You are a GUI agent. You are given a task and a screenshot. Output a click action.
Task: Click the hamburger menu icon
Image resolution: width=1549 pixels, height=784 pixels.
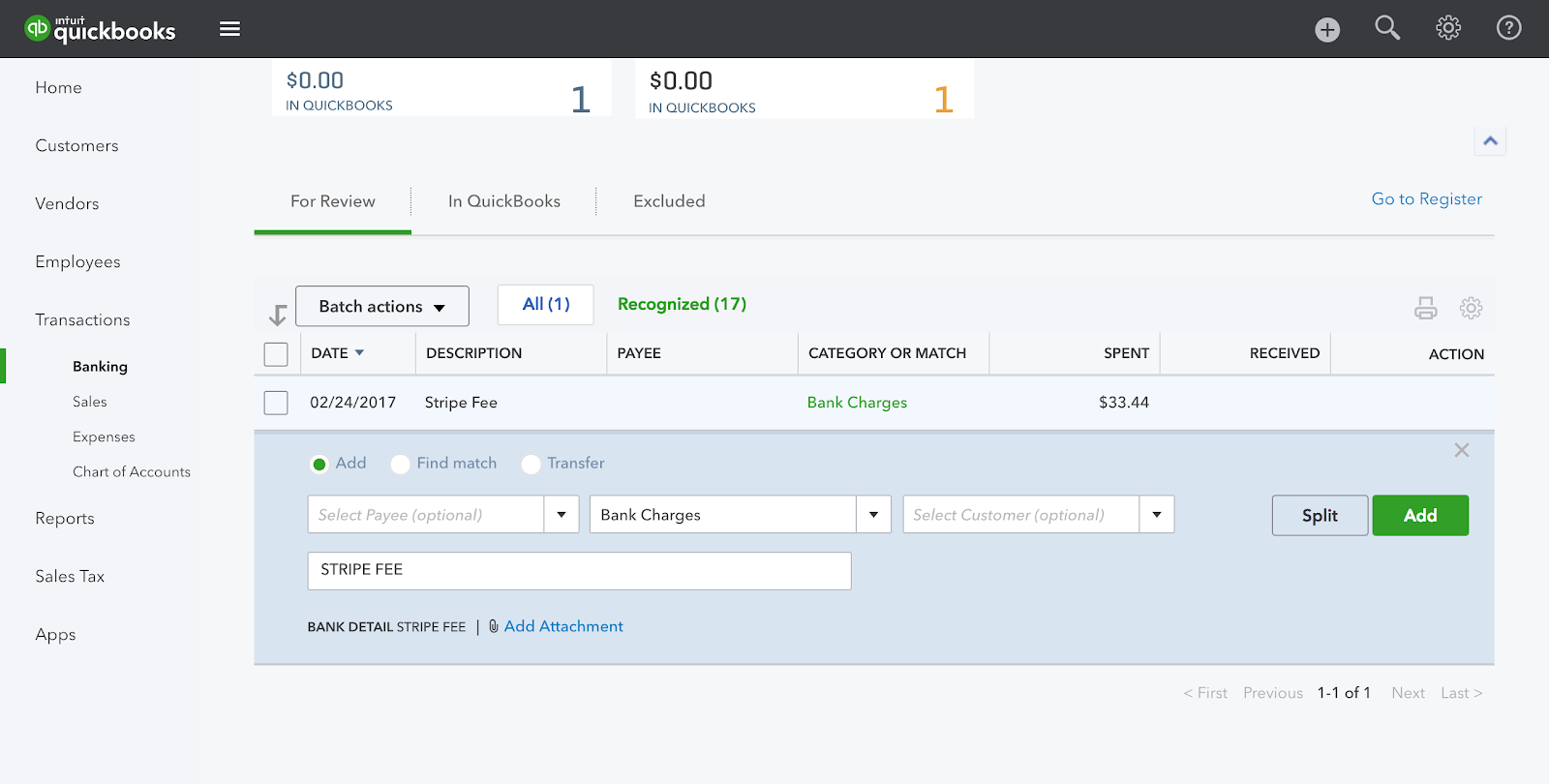point(229,29)
